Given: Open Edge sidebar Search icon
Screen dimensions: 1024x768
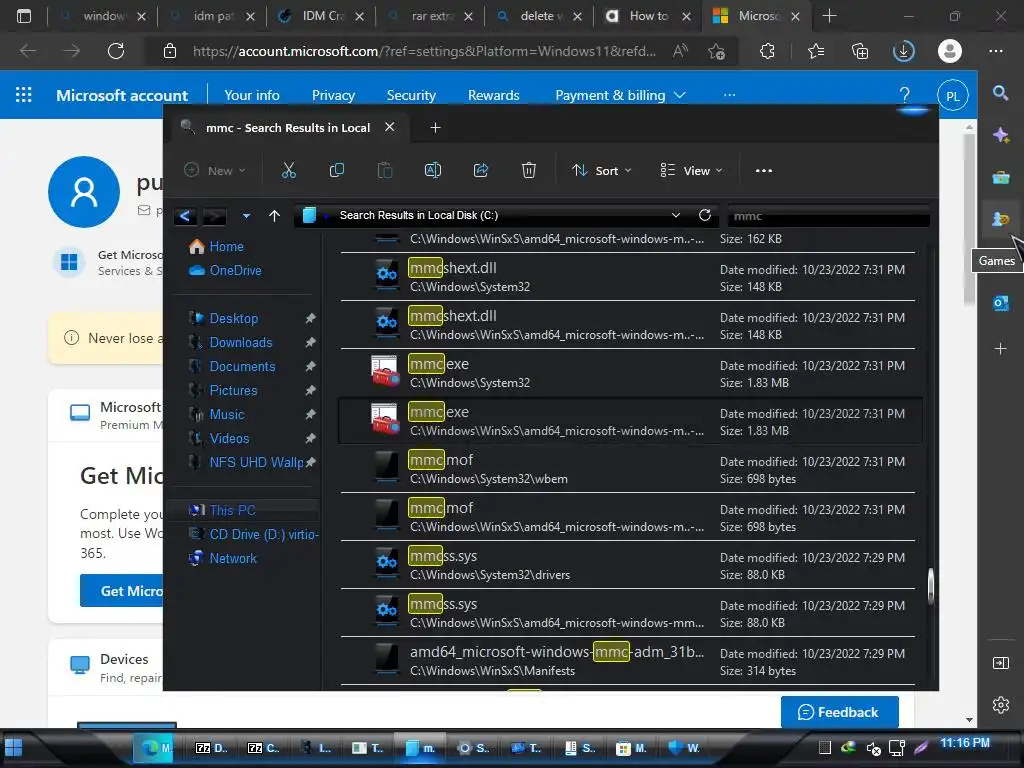Looking at the screenshot, I should pyautogui.click(x=1000, y=93).
